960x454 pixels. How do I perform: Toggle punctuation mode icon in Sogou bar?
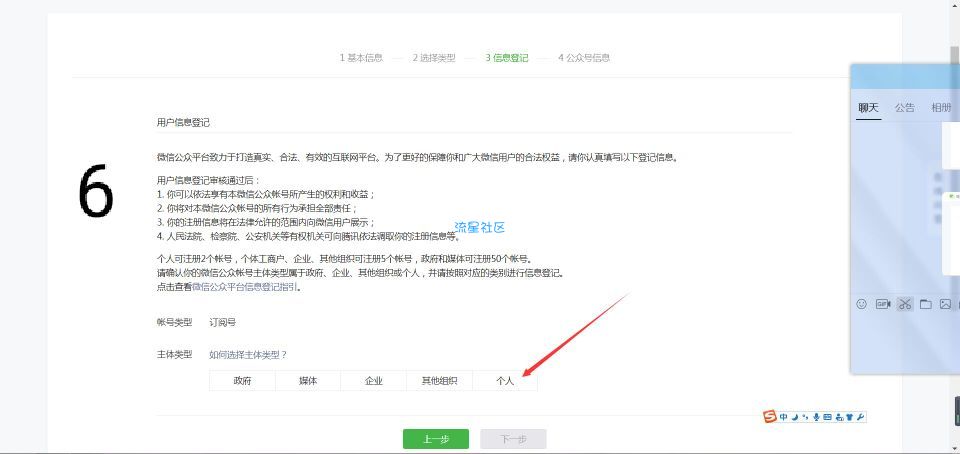805,417
